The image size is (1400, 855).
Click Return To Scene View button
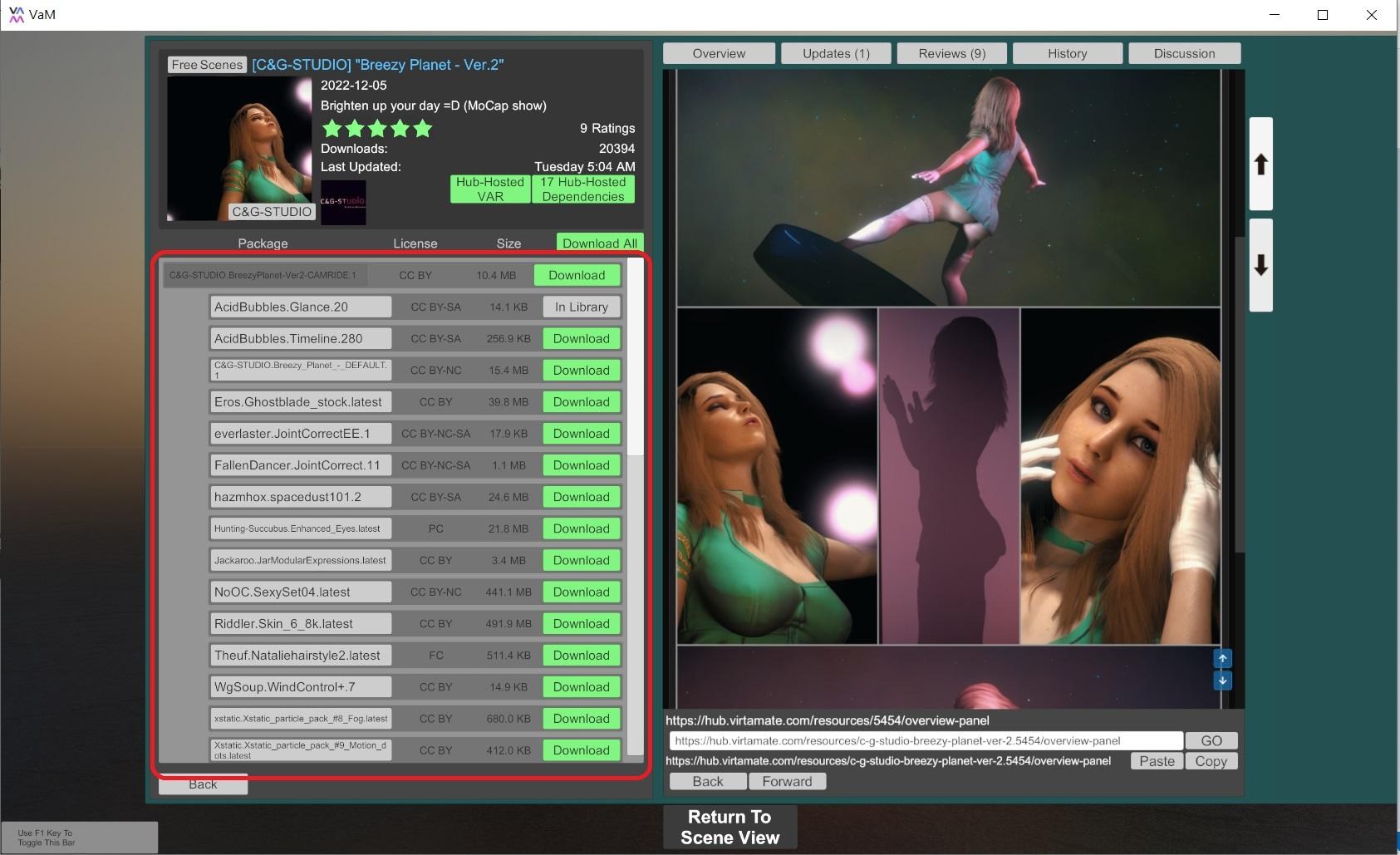coord(729,827)
